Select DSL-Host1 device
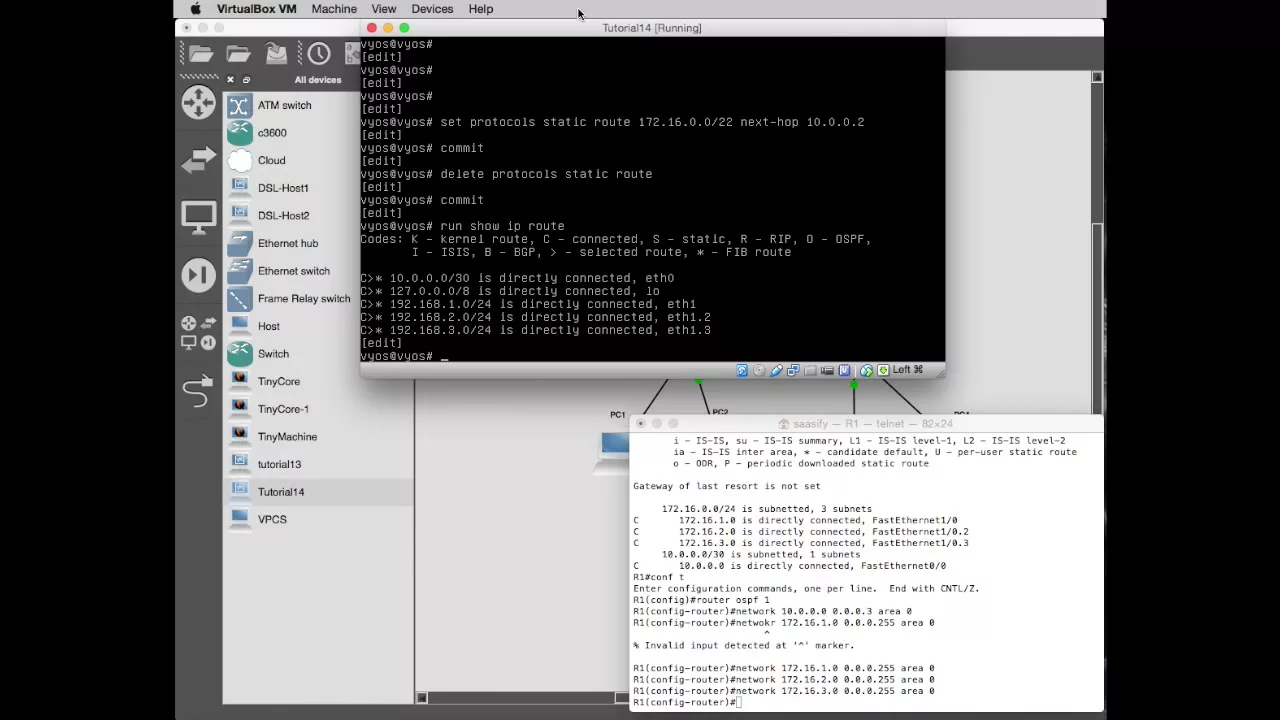 pyautogui.click(x=318, y=188)
